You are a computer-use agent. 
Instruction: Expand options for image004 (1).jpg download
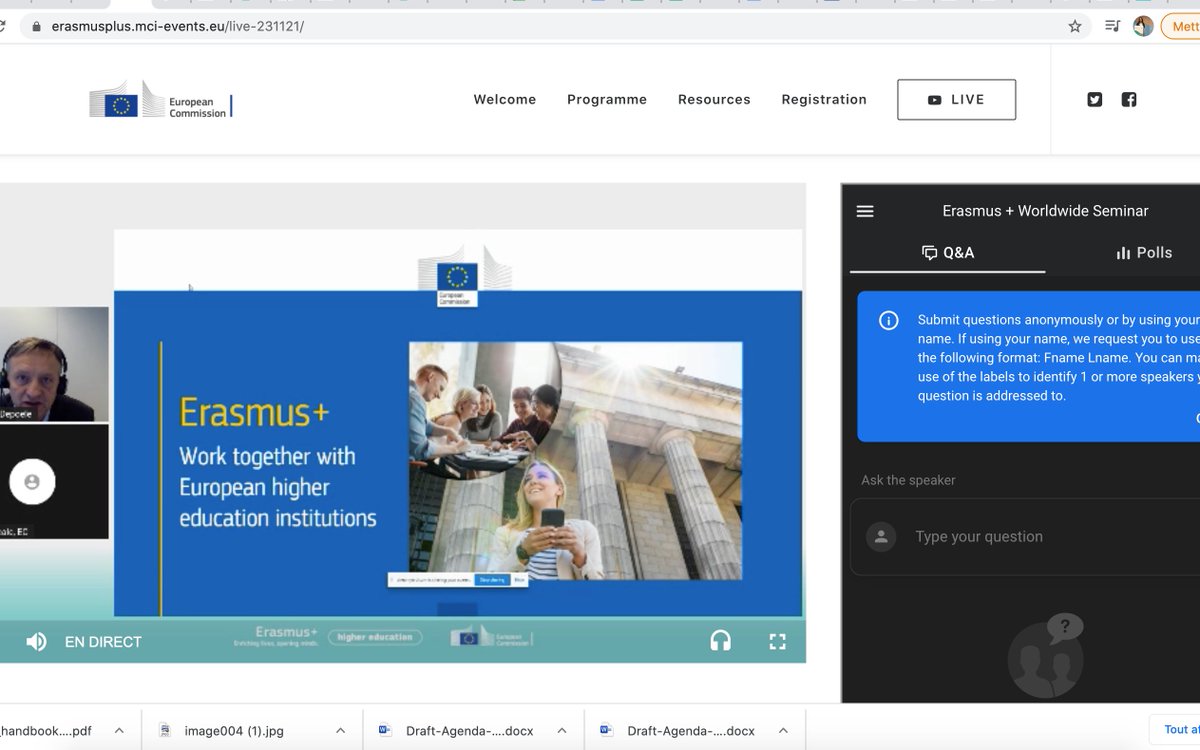coord(340,731)
